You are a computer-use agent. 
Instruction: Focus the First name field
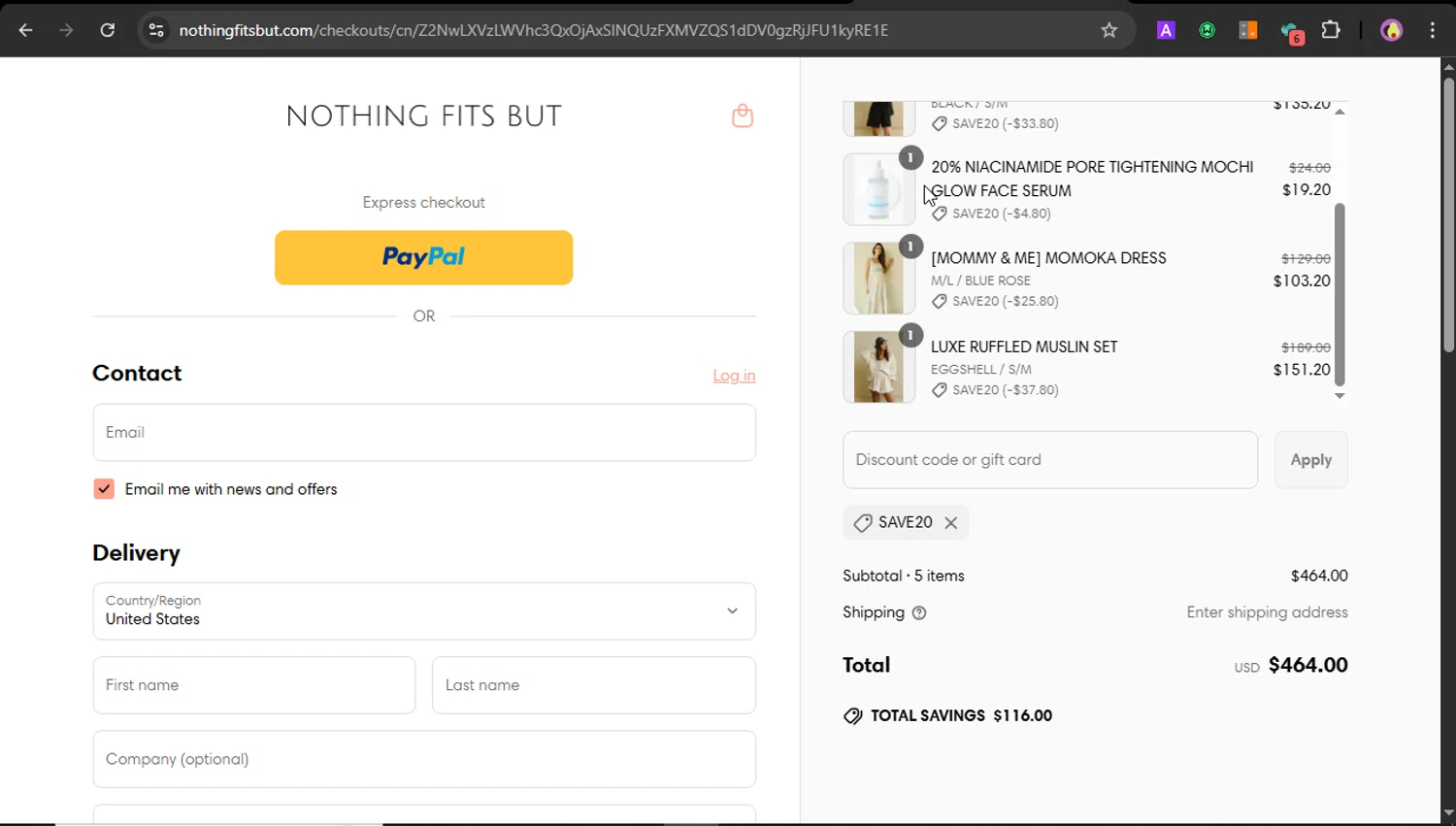click(x=254, y=685)
